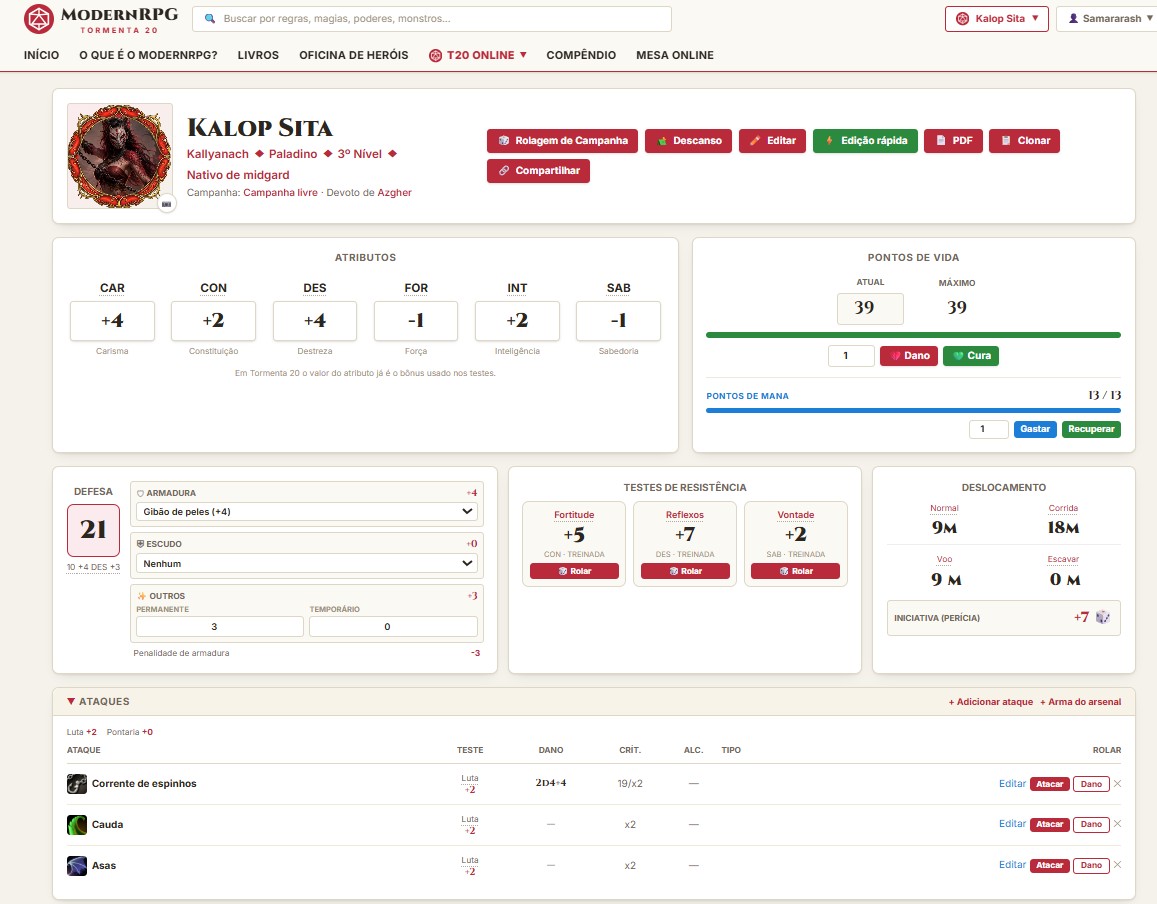Click Dano for Asas
The width and height of the screenshot is (1157, 904).
tap(1091, 865)
